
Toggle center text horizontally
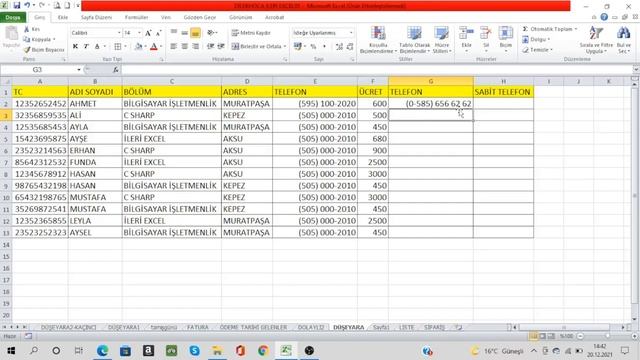point(184,47)
